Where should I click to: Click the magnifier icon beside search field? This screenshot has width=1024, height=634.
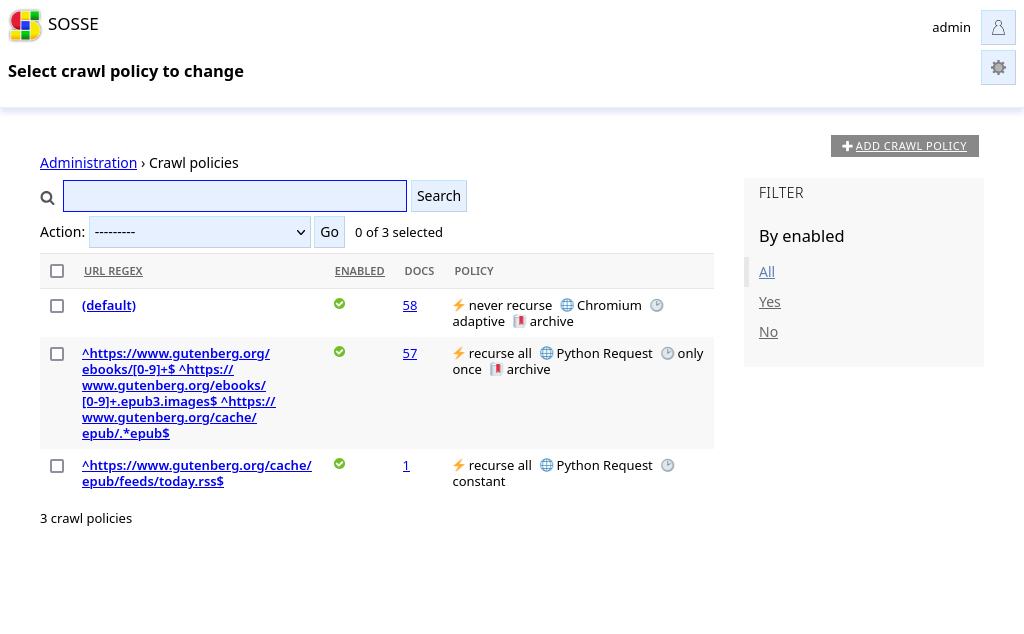tap(47, 197)
